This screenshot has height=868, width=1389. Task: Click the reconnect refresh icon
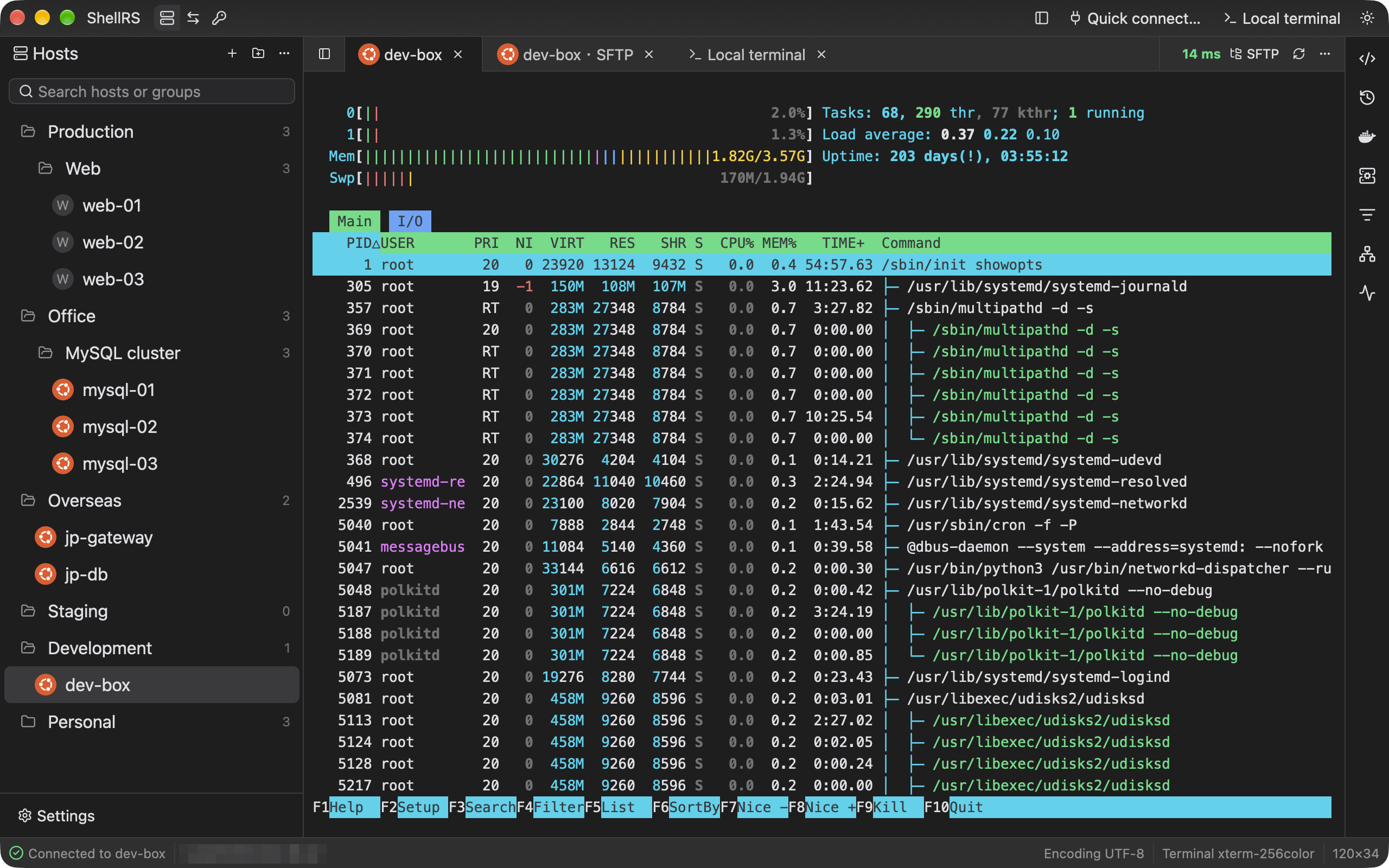point(1299,54)
